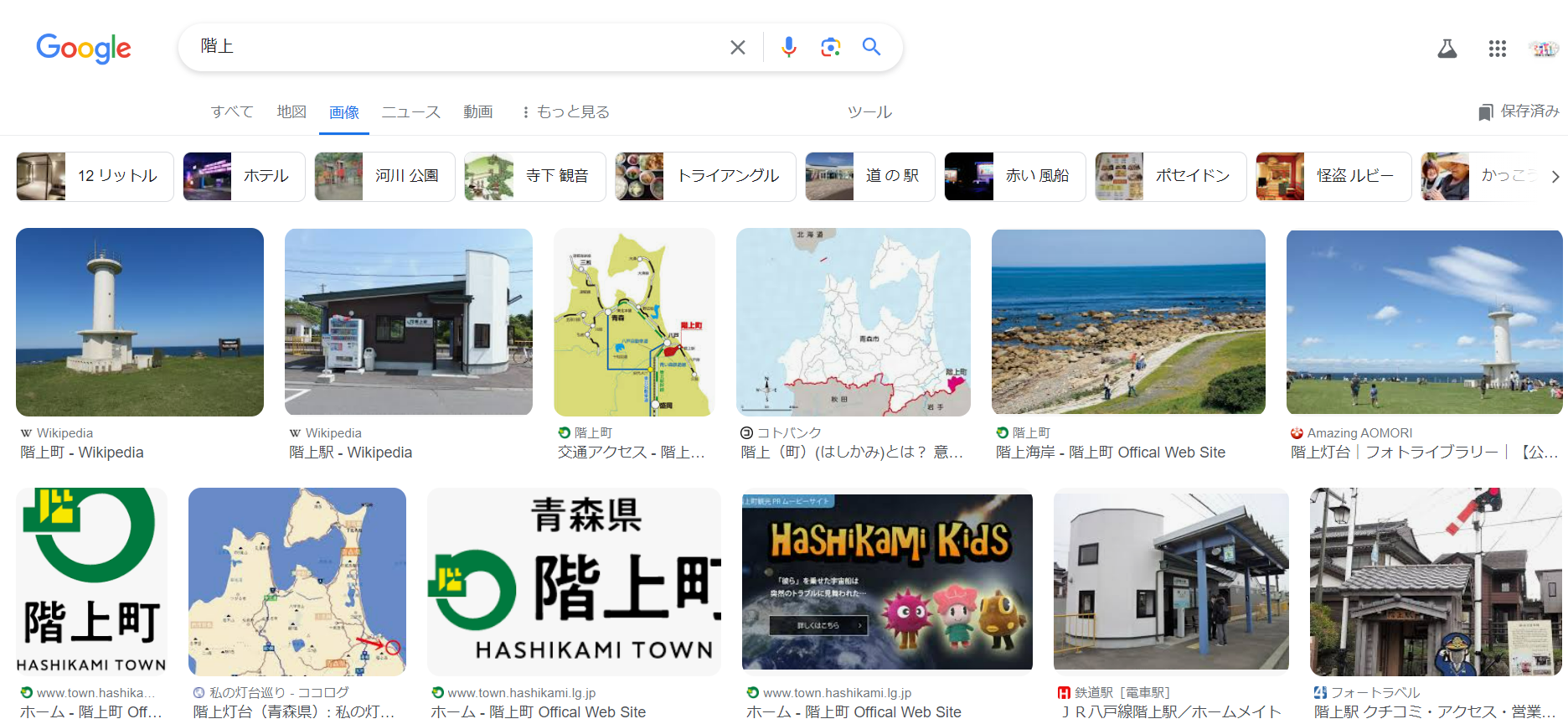Open link 階上駅 クチコミ・アクセス・営業…
Screen dimensions: 1568x719
tap(1435, 711)
